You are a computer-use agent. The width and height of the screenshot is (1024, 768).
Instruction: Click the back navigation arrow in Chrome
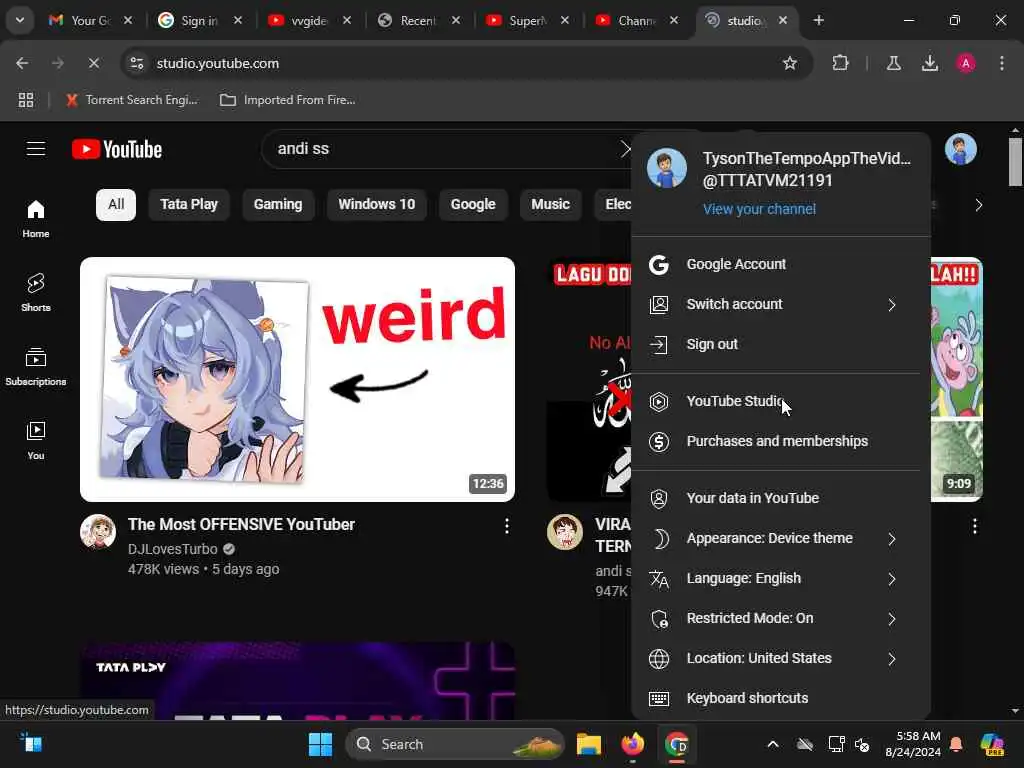tap(22, 63)
